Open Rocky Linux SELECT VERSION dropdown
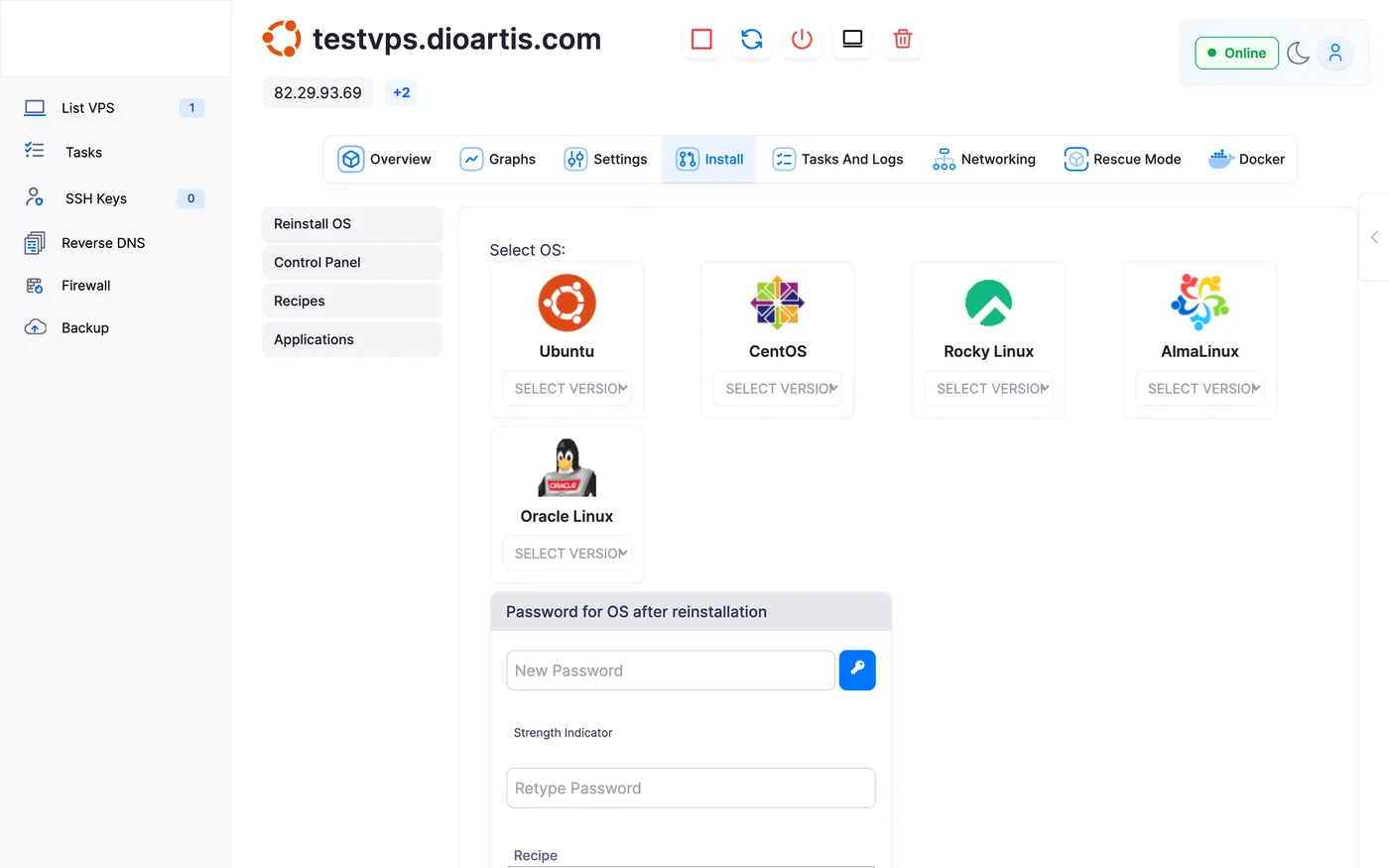The image size is (1389, 868). [x=989, y=388]
